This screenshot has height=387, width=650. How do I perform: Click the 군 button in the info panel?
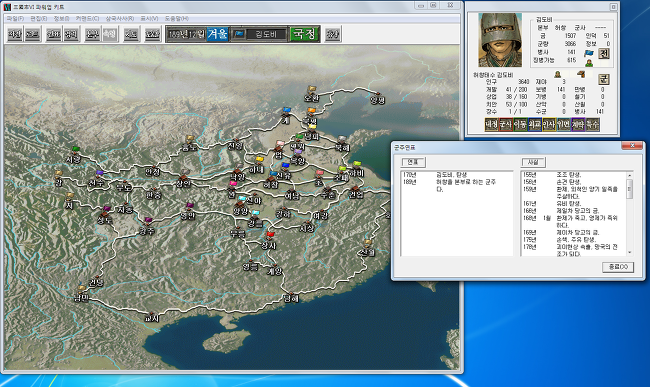604,79
